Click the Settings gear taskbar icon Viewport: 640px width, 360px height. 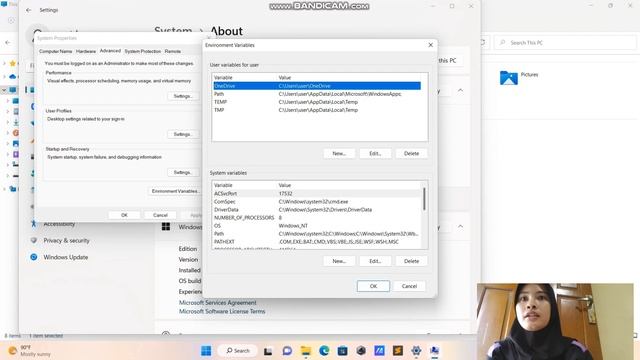pyautogui.click(x=416, y=351)
